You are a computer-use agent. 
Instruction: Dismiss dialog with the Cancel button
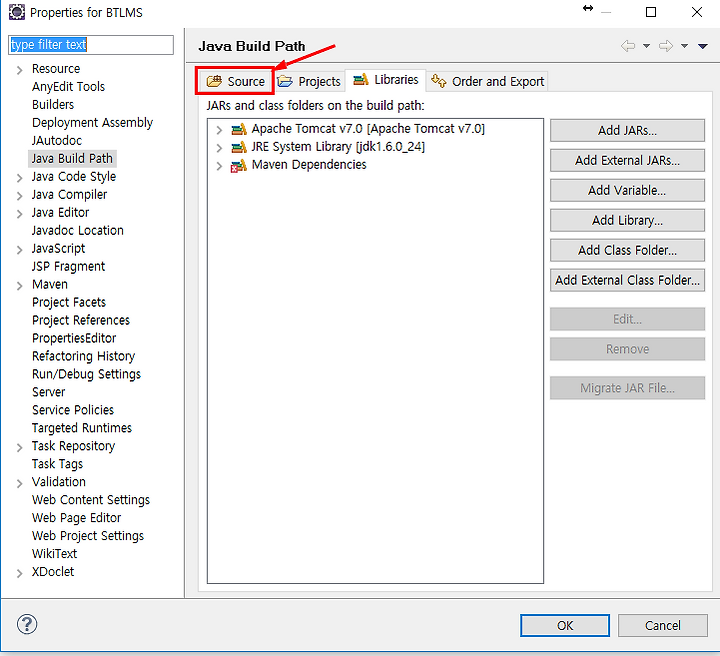coord(663,625)
